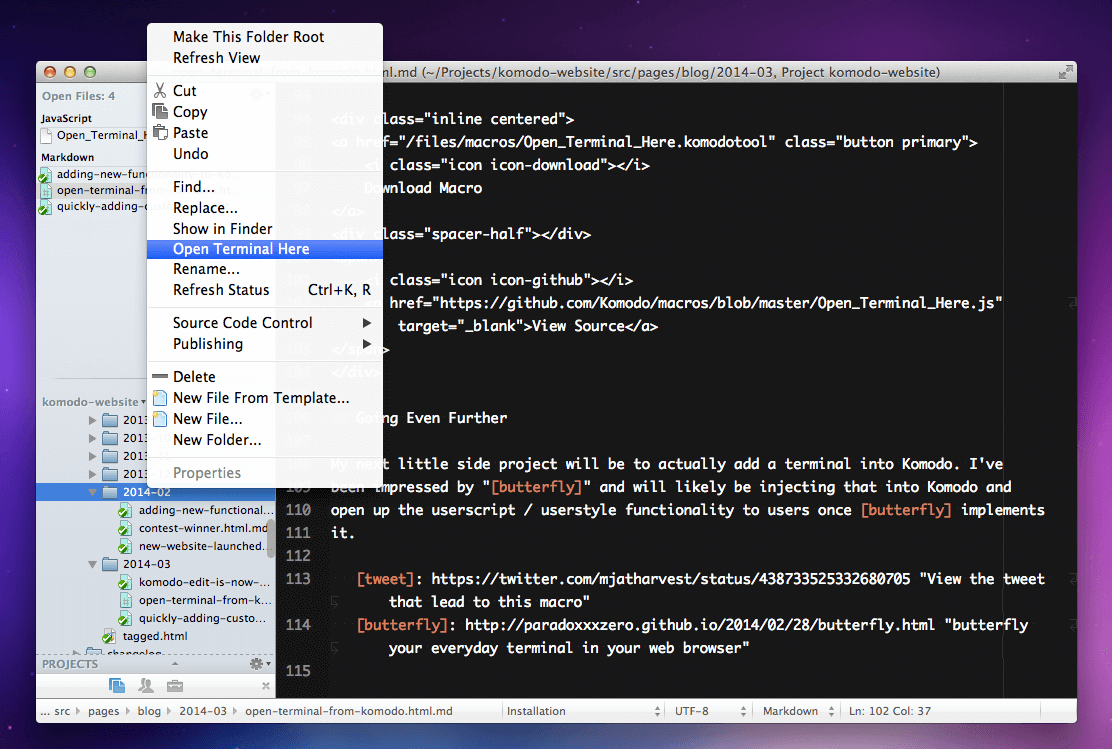Click the project tree vertical scrollbar thumb
The height and width of the screenshot is (749, 1112).
pos(271,539)
